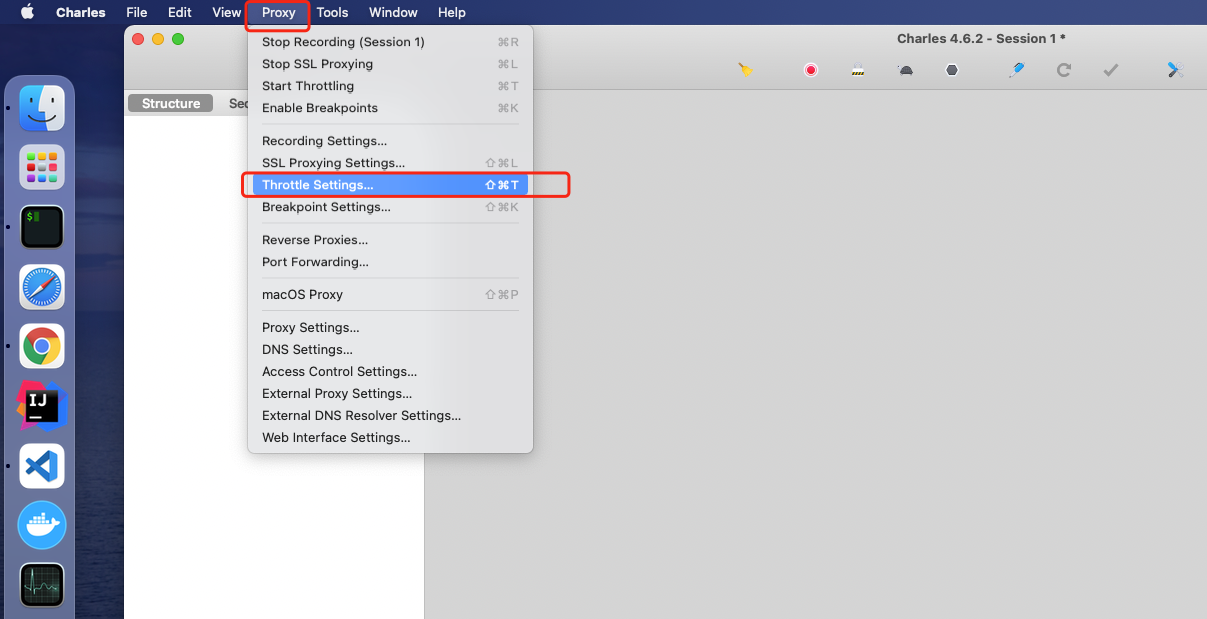Open Access Control Settings...

tap(390, 372)
